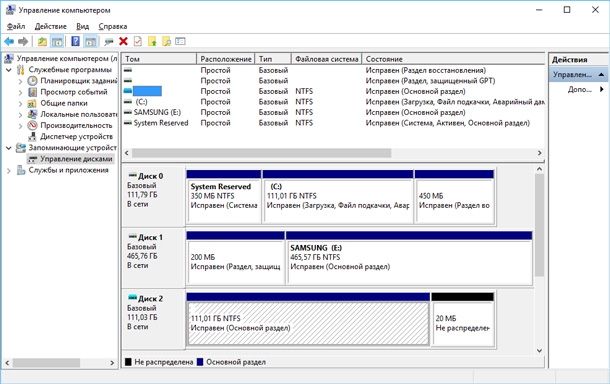This screenshot has width=610, height=384.
Task: Sort by the Тип column header
Action: tap(273, 59)
